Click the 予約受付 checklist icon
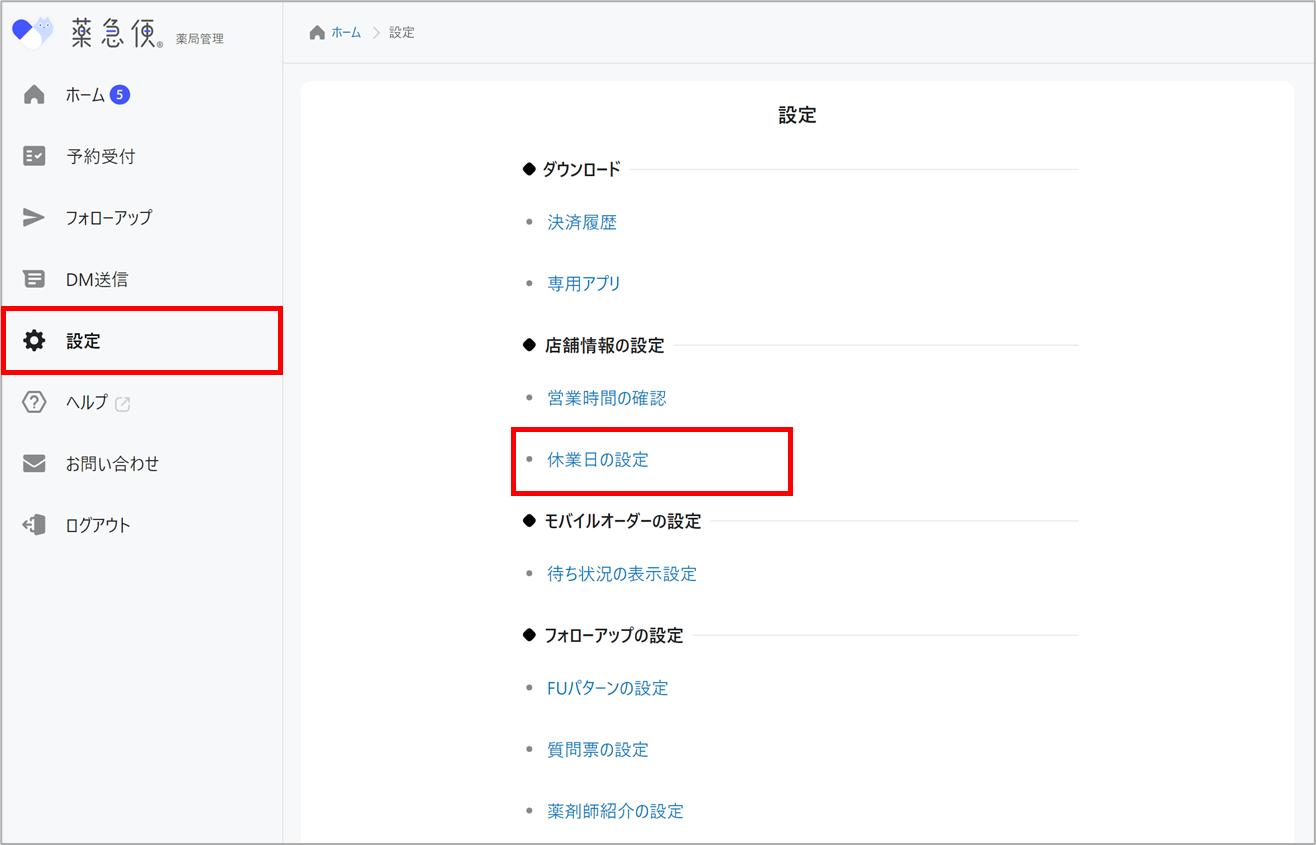The image size is (1316, 845). (x=34, y=156)
